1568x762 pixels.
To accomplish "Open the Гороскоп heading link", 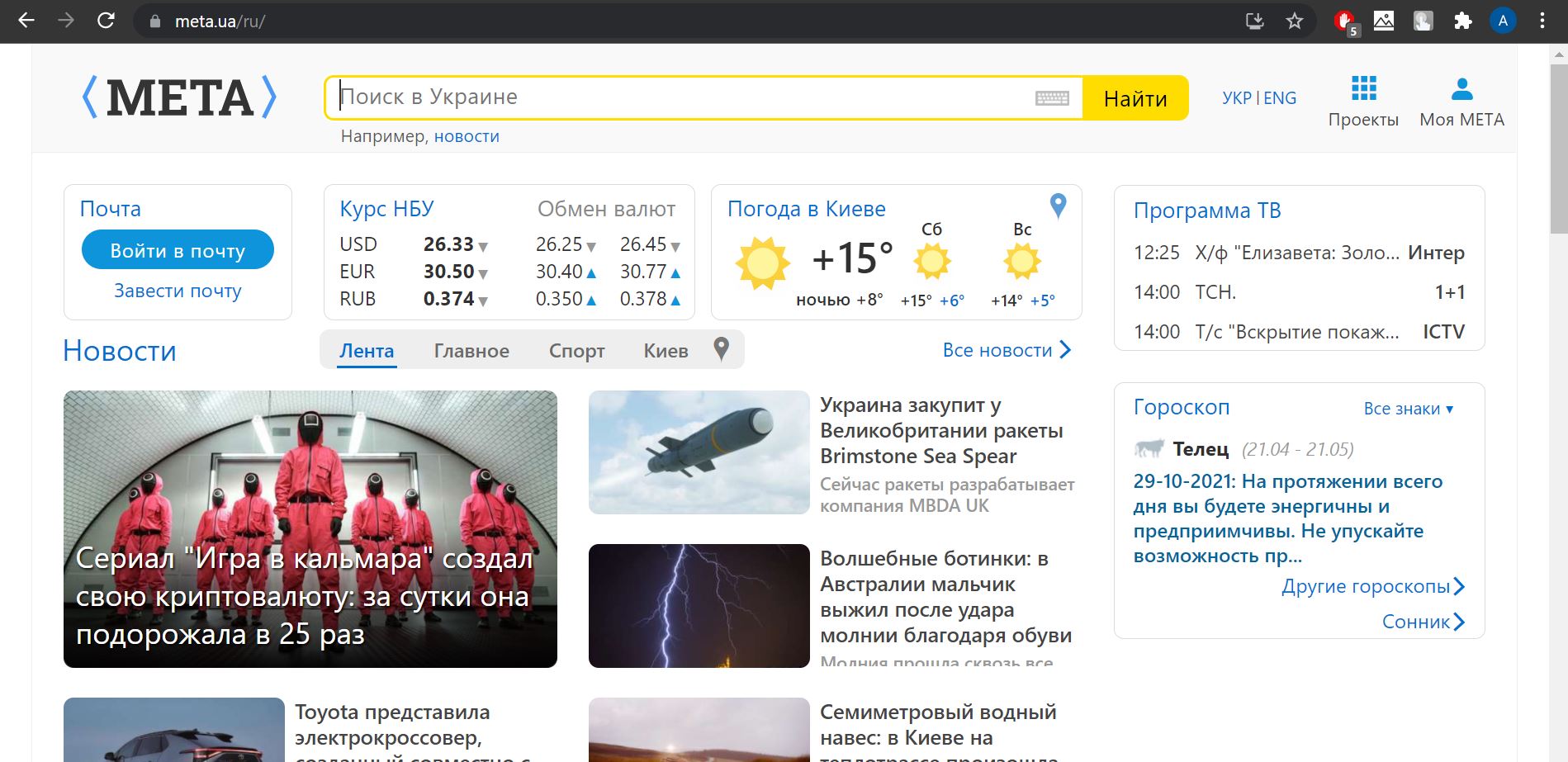I will [1182, 407].
